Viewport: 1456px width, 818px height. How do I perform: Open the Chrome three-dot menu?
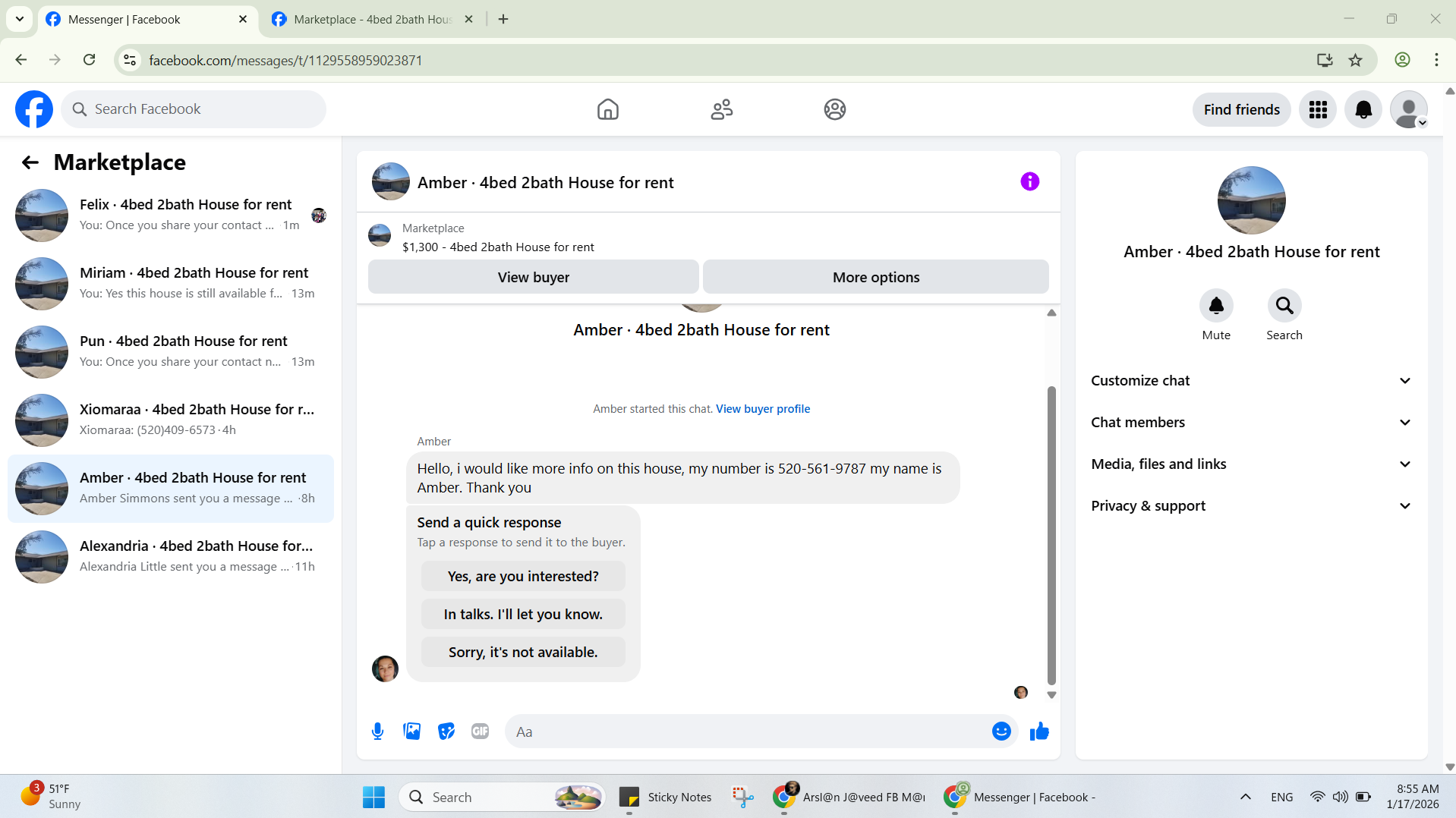point(1436,60)
